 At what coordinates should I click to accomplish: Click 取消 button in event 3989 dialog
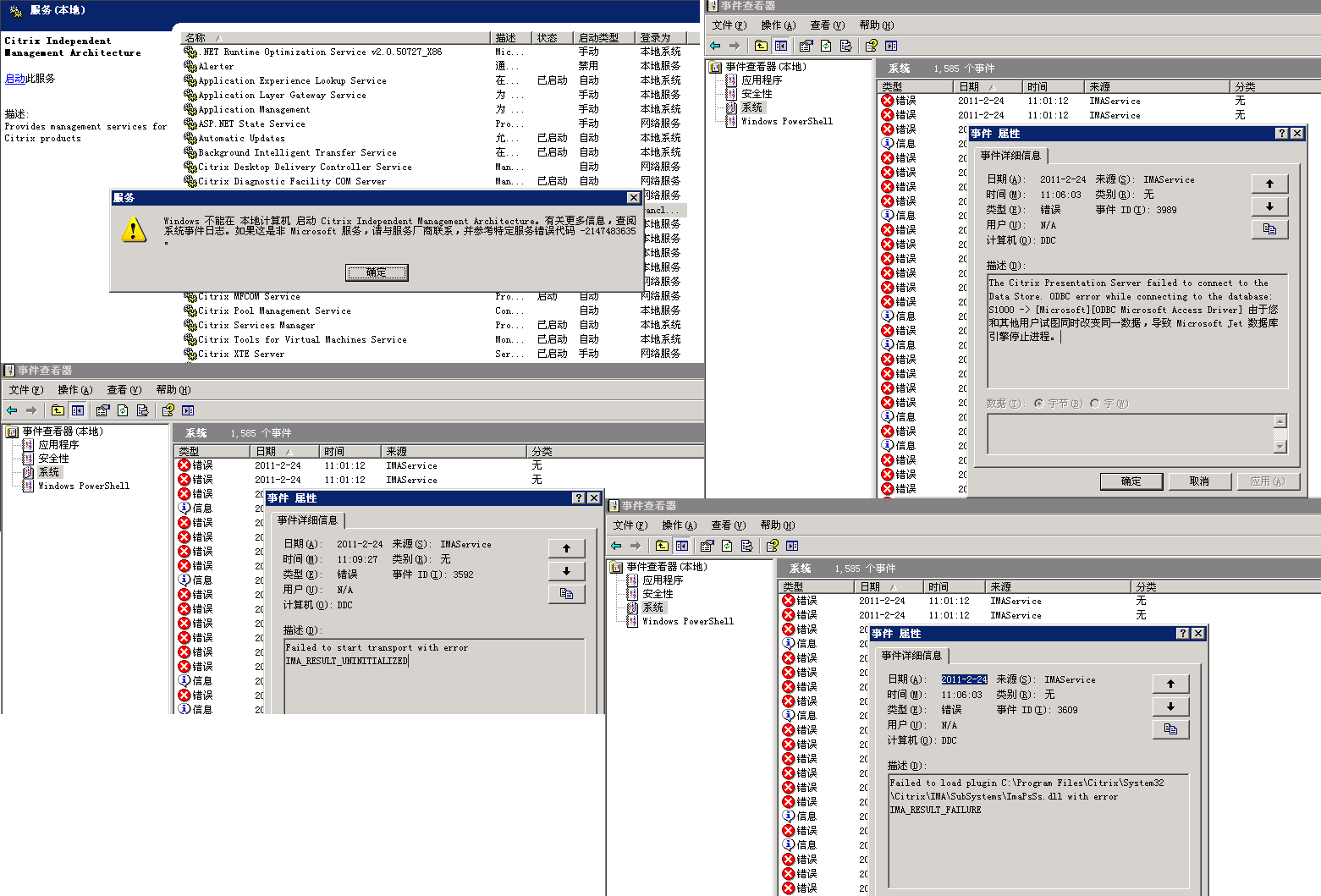(x=1199, y=481)
